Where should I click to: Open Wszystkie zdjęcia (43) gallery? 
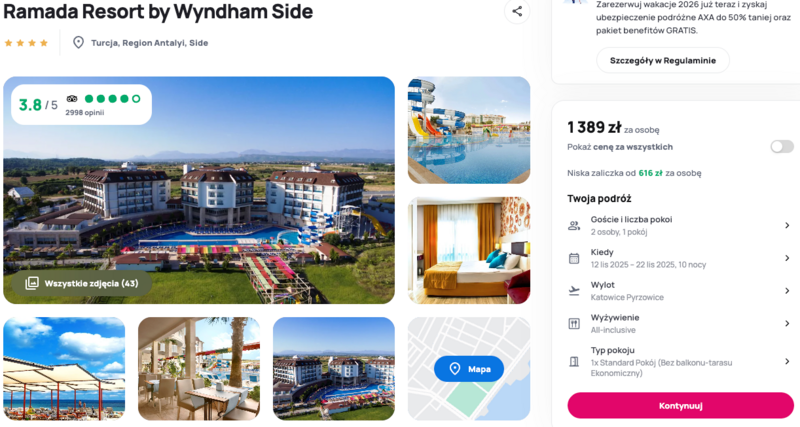pos(82,283)
